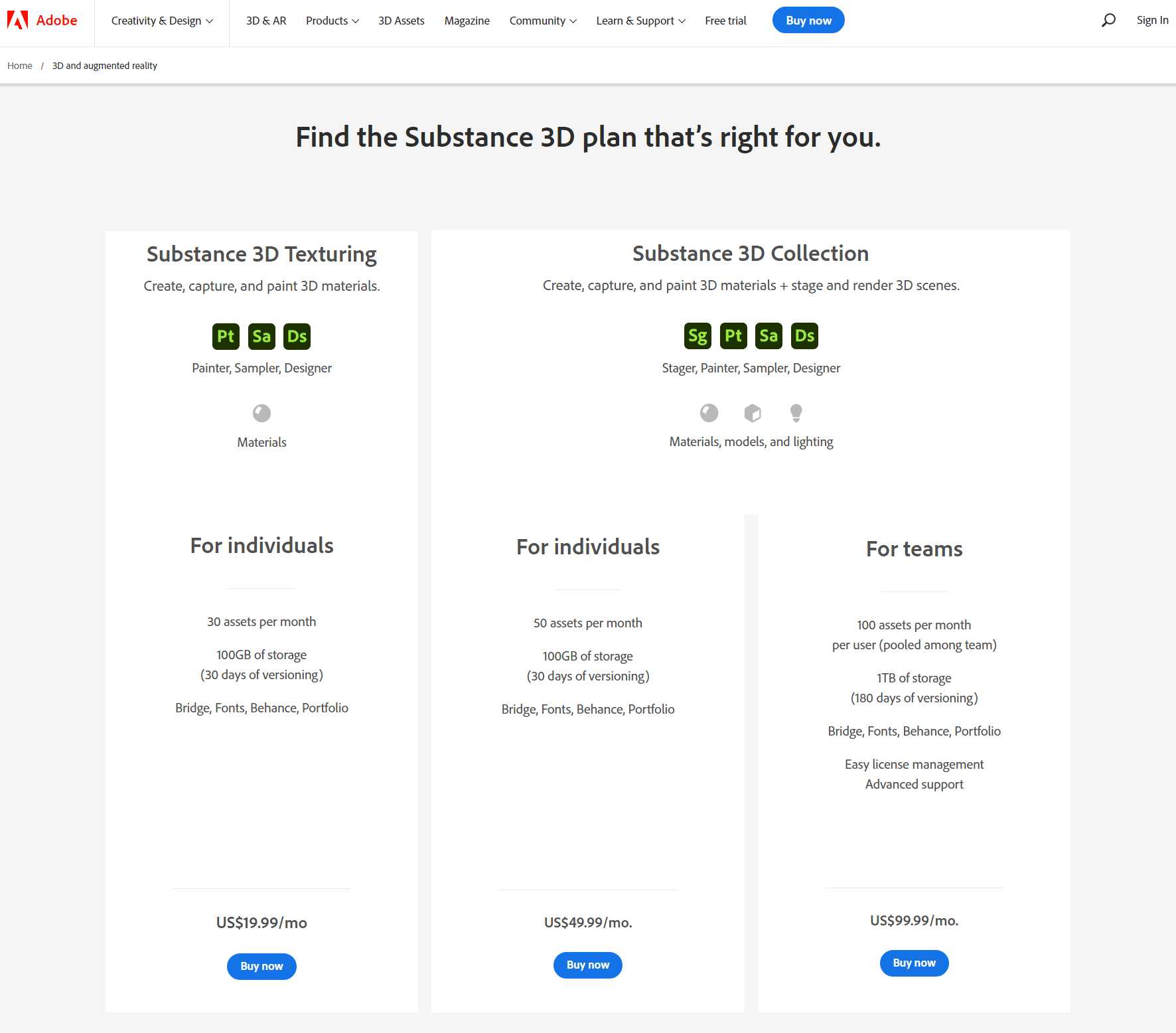The width and height of the screenshot is (1176, 1033).
Task: Click the Adobe logo icon
Action: (x=18, y=21)
